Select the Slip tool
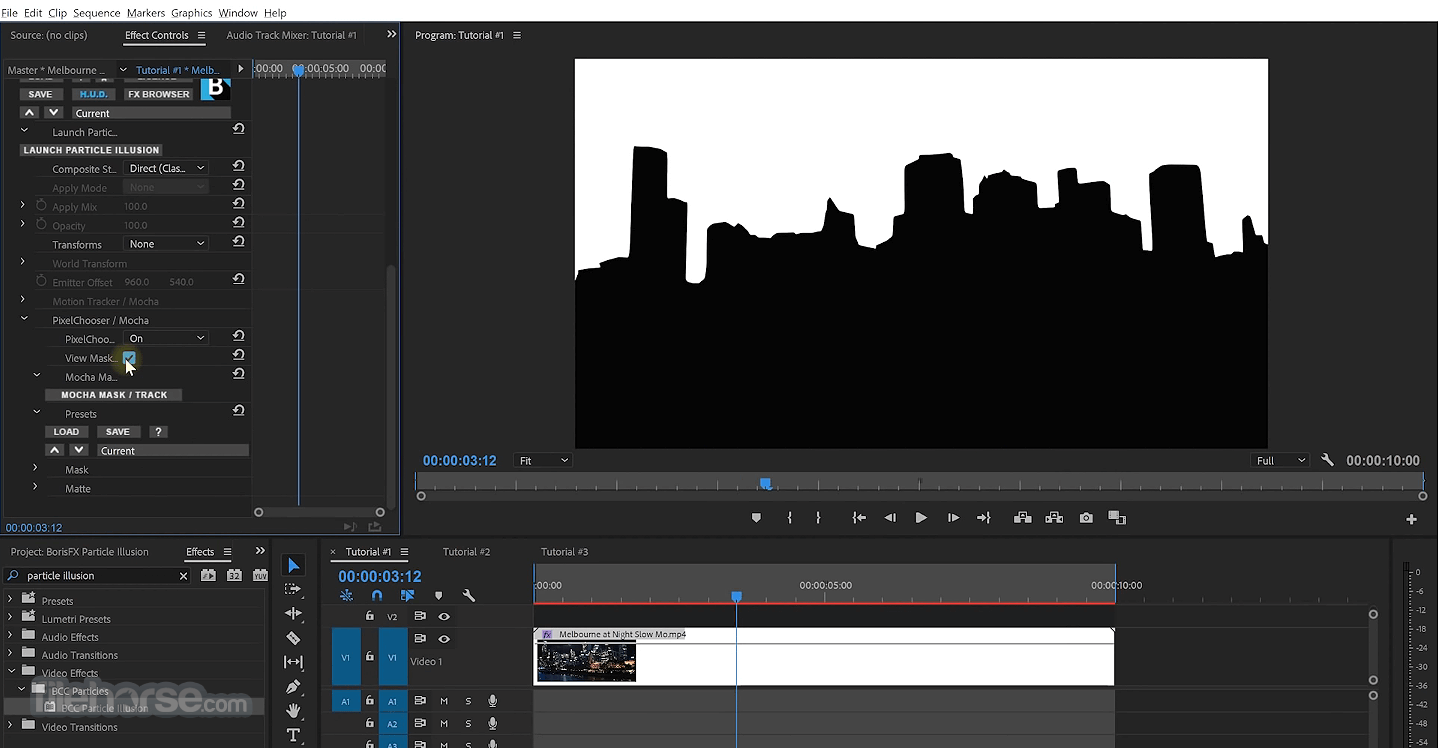This screenshot has width=1439, height=748. (x=293, y=662)
